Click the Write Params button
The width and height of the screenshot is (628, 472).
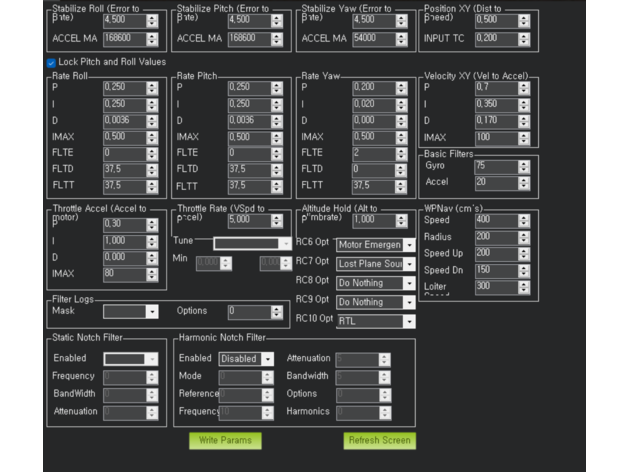tap(225, 440)
